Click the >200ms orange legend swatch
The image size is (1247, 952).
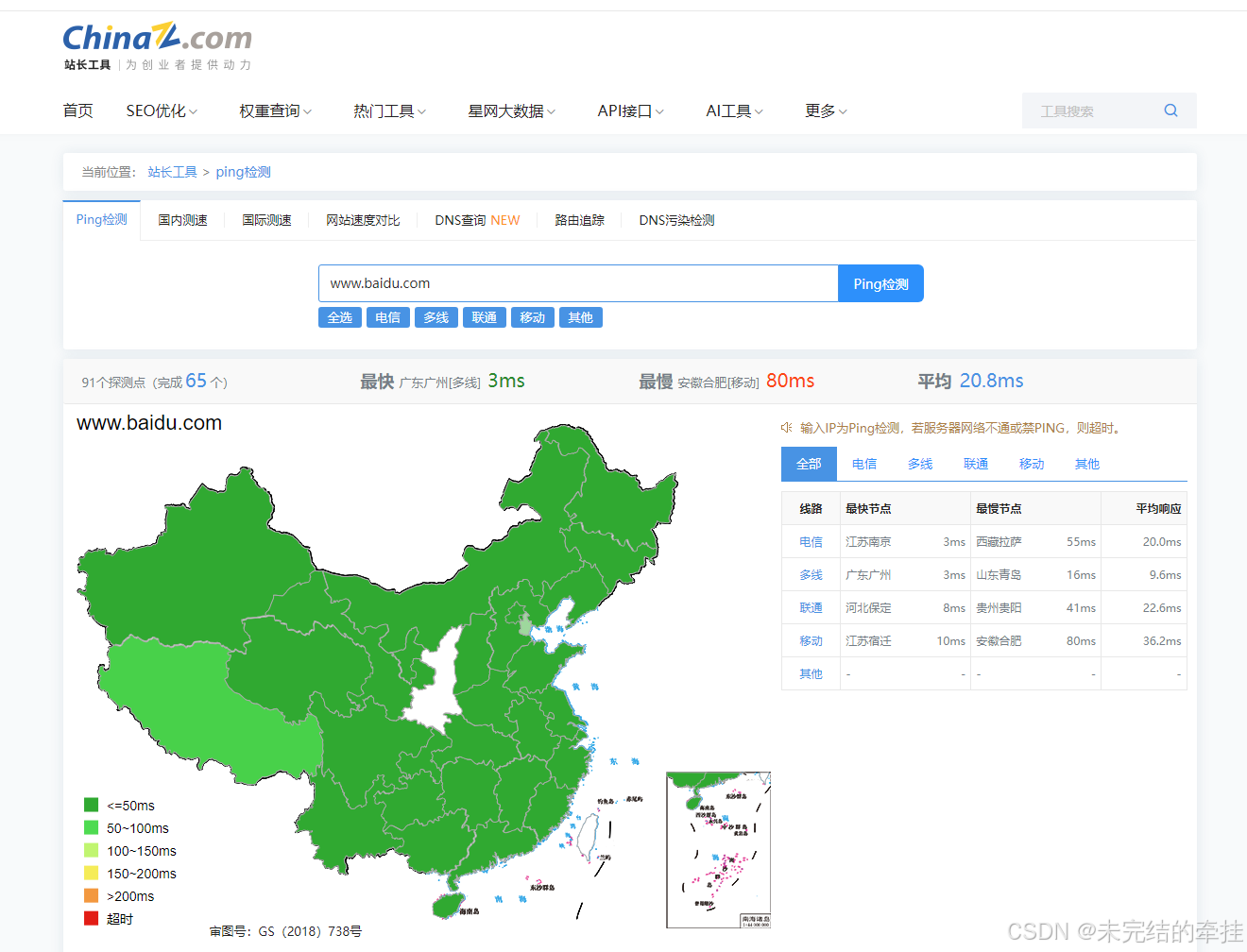point(92,895)
